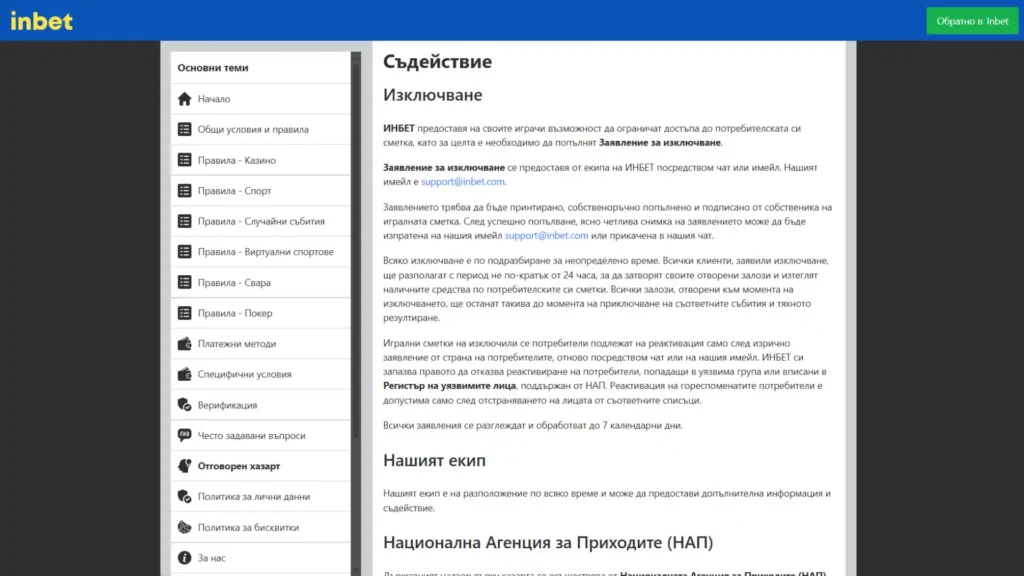The width and height of the screenshot is (1024, 576).
Task: Click the list icon beside Общи условия и правила
Action: pyautogui.click(x=184, y=129)
